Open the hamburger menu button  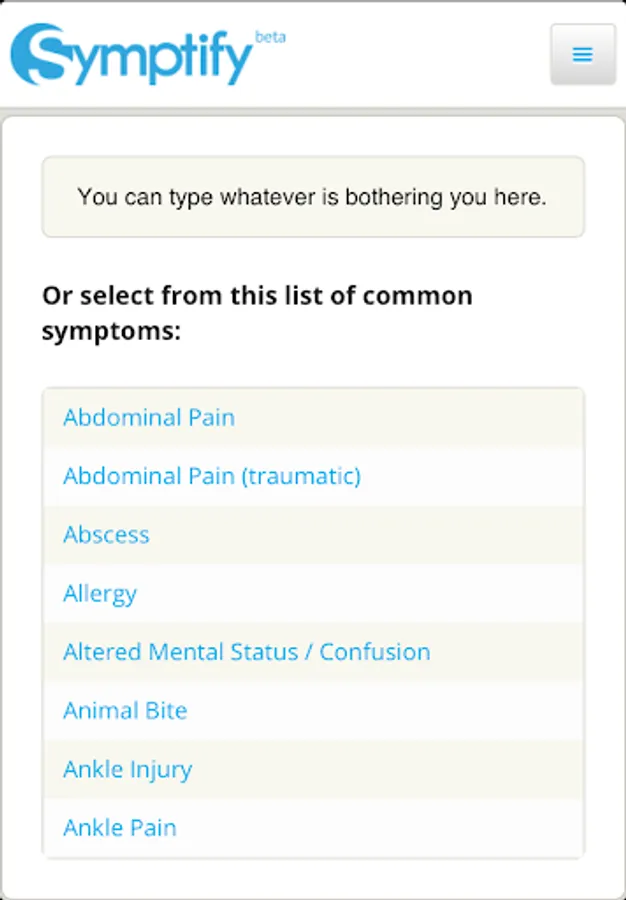(582, 54)
